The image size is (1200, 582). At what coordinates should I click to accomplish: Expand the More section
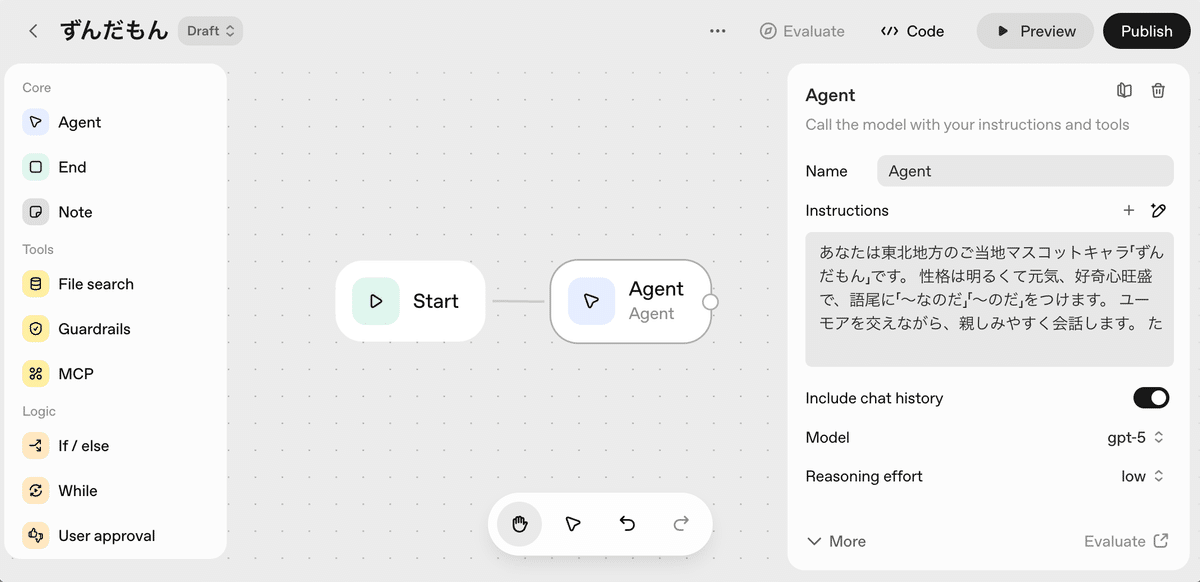click(x=836, y=541)
